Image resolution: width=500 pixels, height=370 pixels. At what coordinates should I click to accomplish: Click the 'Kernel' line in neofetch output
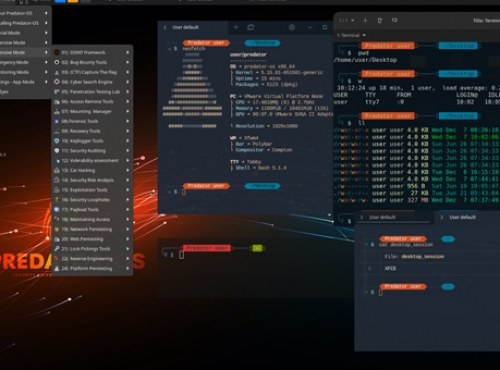point(279,72)
